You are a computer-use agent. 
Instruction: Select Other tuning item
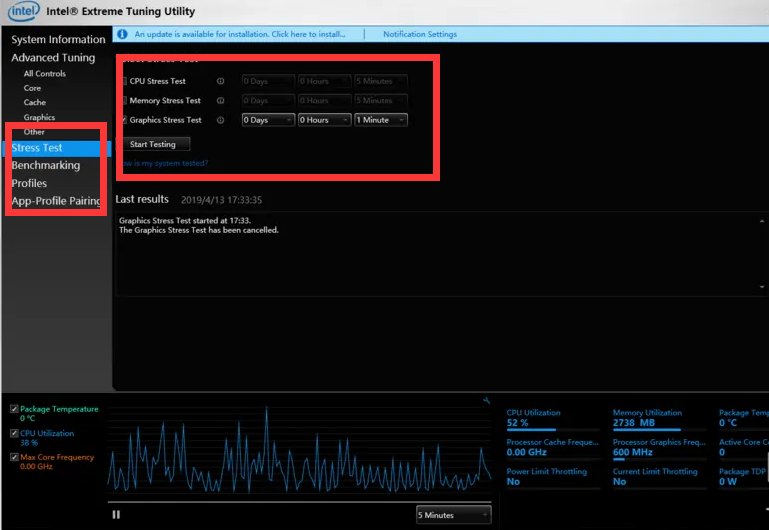tap(34, 132)
